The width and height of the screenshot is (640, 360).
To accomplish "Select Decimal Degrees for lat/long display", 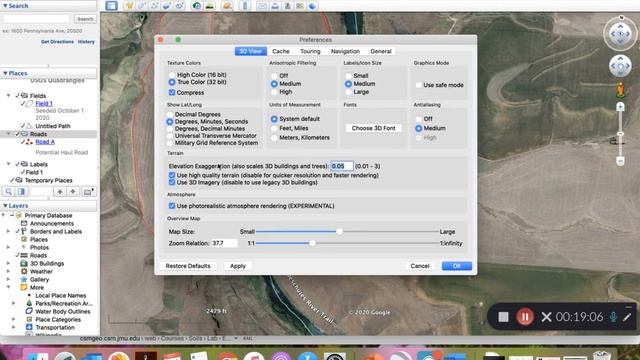I will (x=170, y=114).
